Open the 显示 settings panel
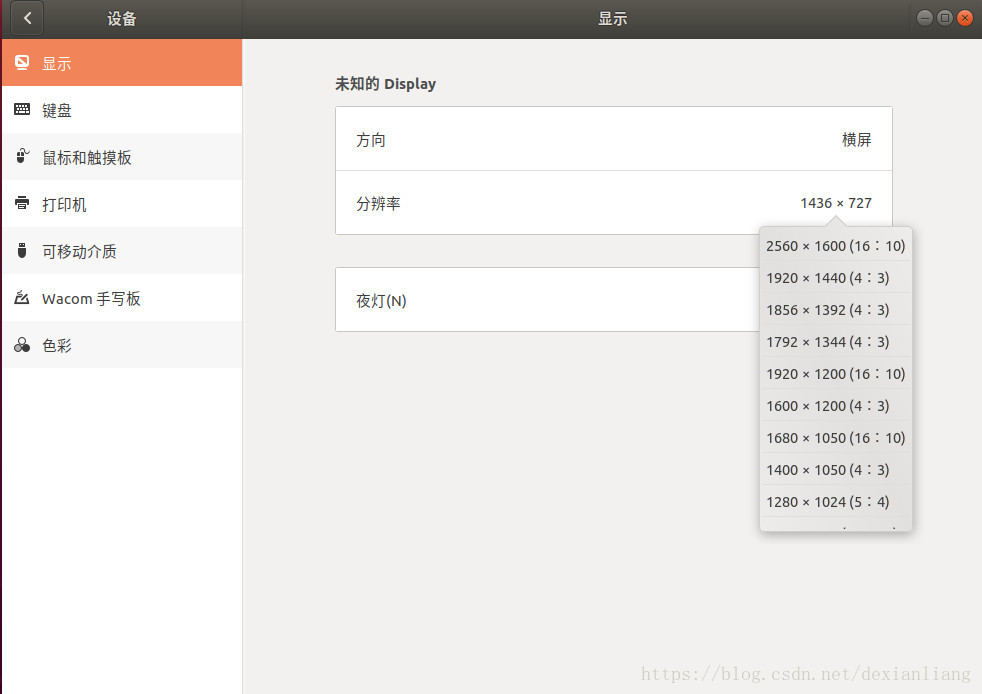The image size is (982, 694). (x=122, y=63)
